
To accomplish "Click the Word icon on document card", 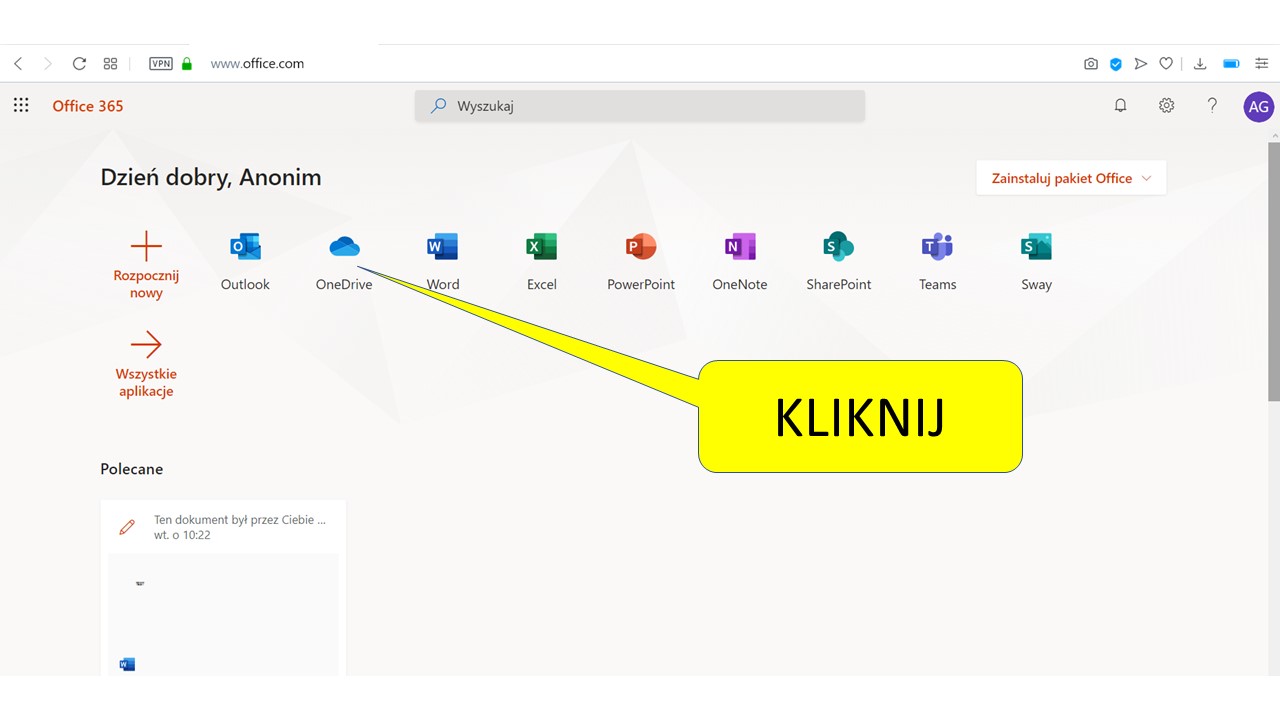I will [127, 664].
